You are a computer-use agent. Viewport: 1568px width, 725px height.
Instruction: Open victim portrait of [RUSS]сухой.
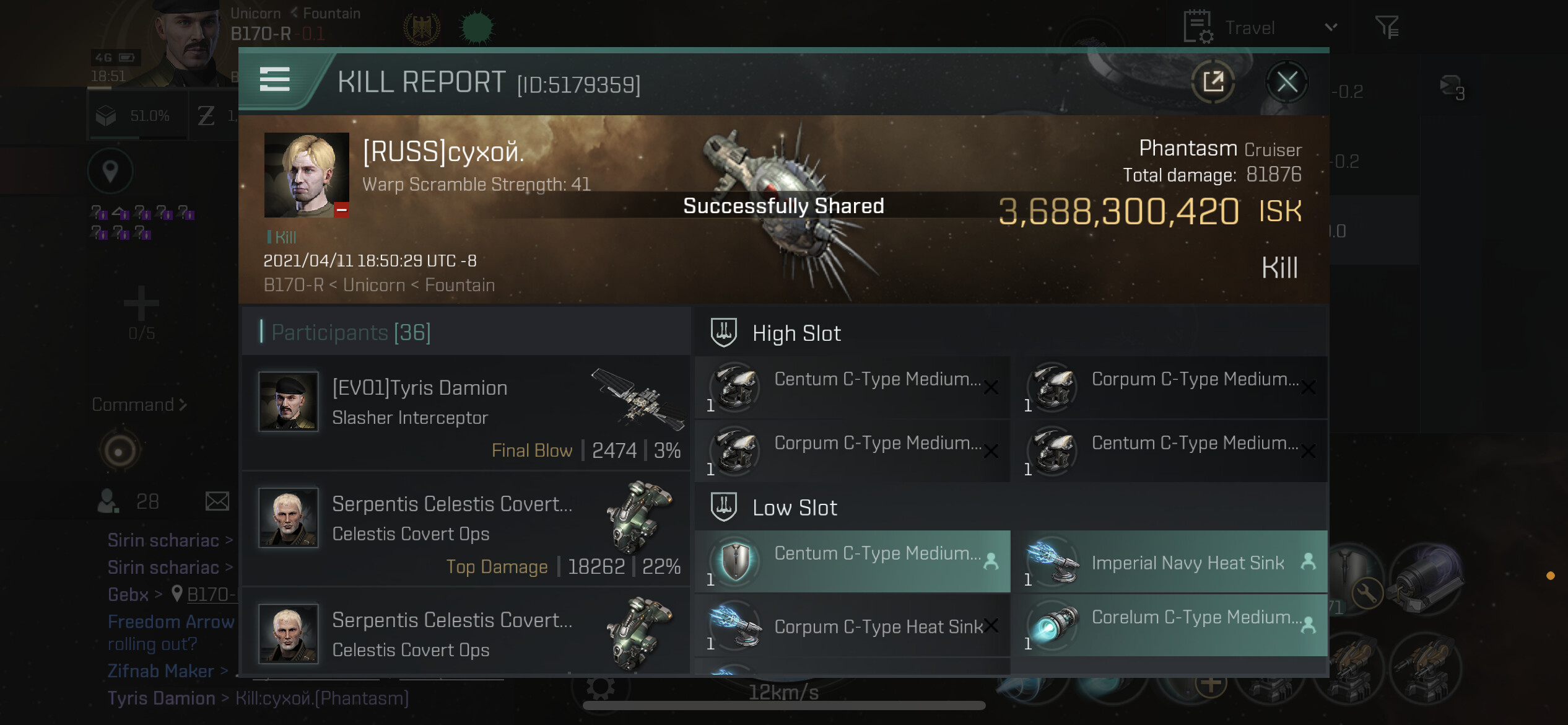point(307,175)
